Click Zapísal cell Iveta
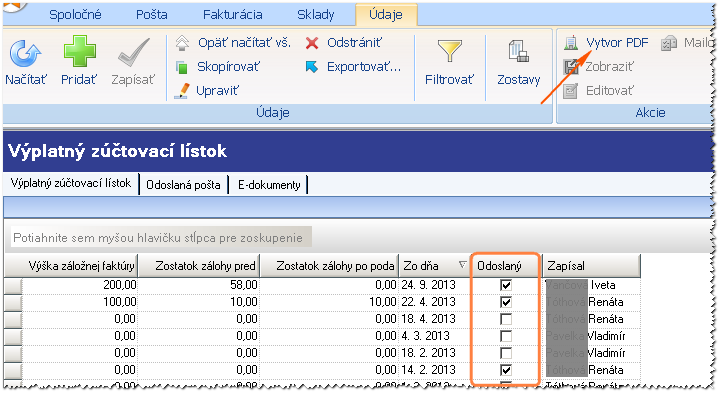 point(603,285)
